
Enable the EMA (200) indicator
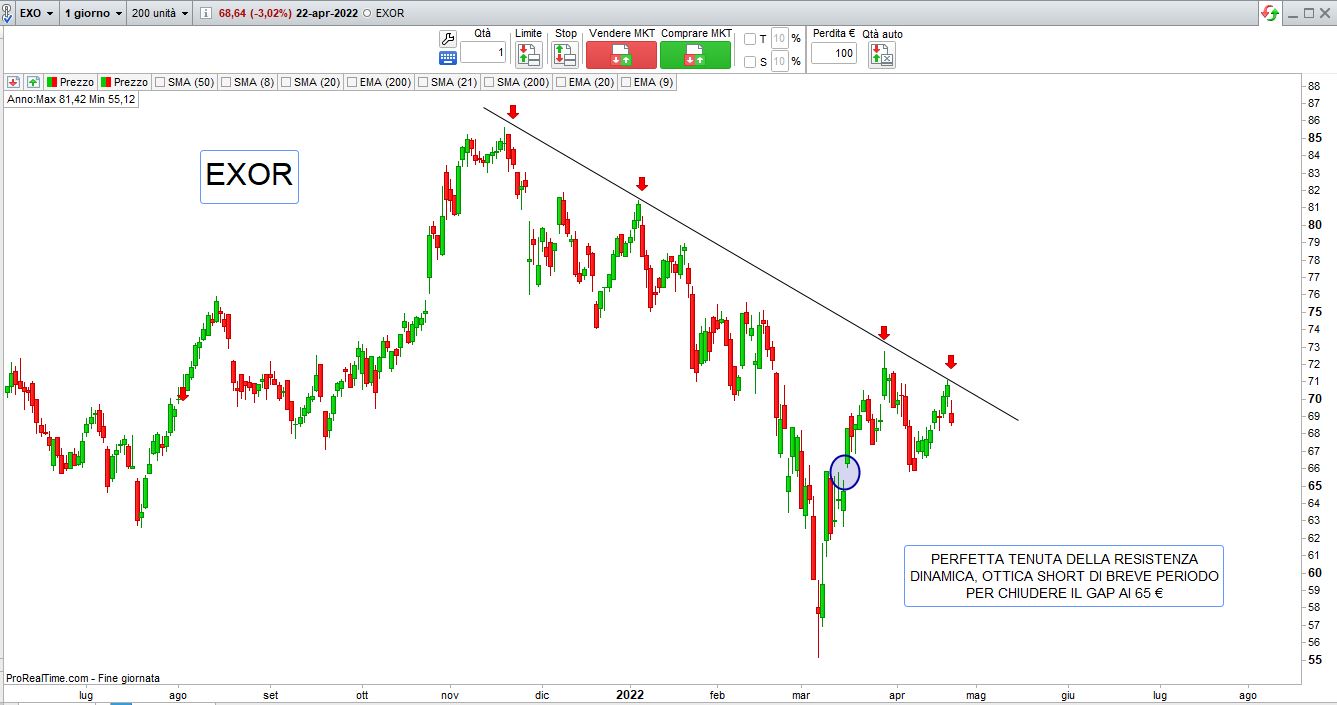tap(352, 82)
